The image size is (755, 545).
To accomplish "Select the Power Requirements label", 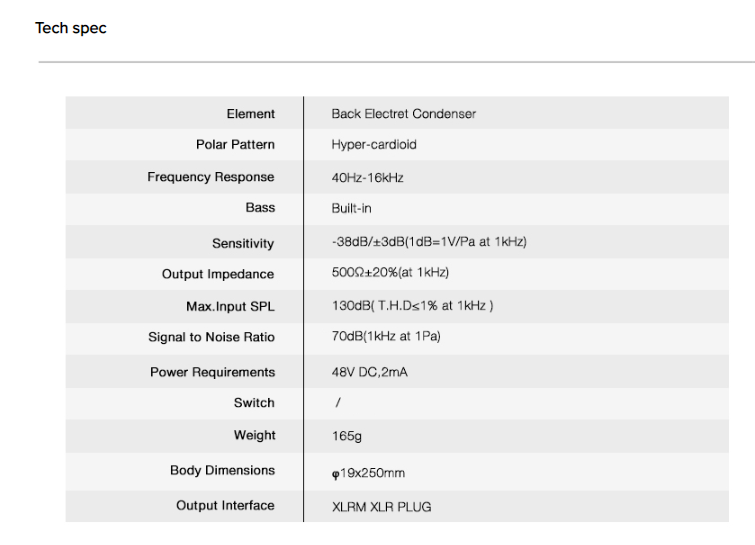I will click(213, 372).
